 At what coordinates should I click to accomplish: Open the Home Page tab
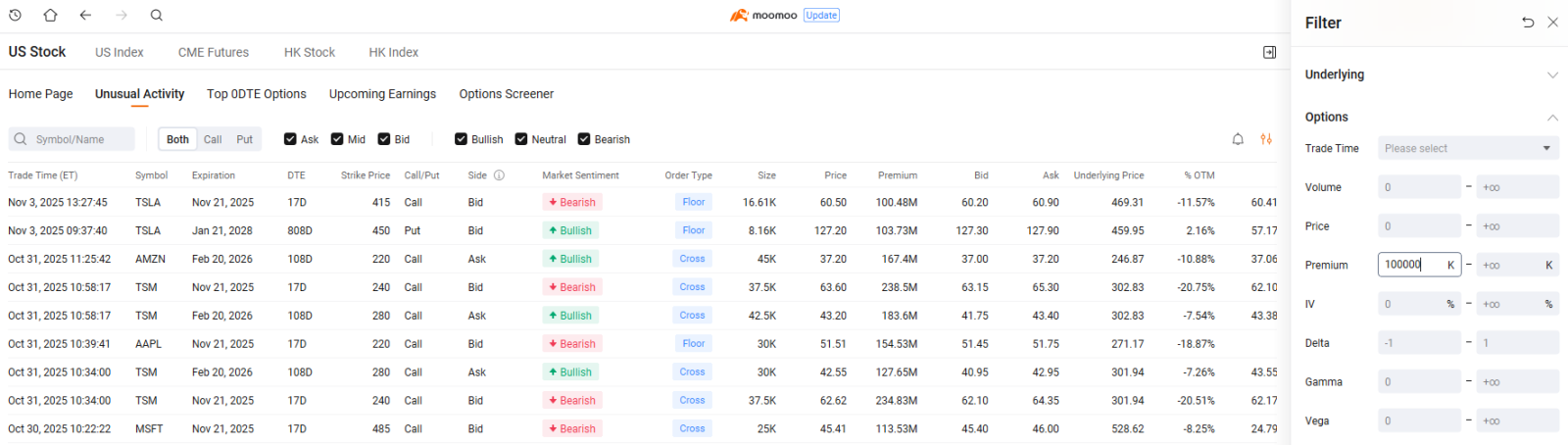[40, 94]
